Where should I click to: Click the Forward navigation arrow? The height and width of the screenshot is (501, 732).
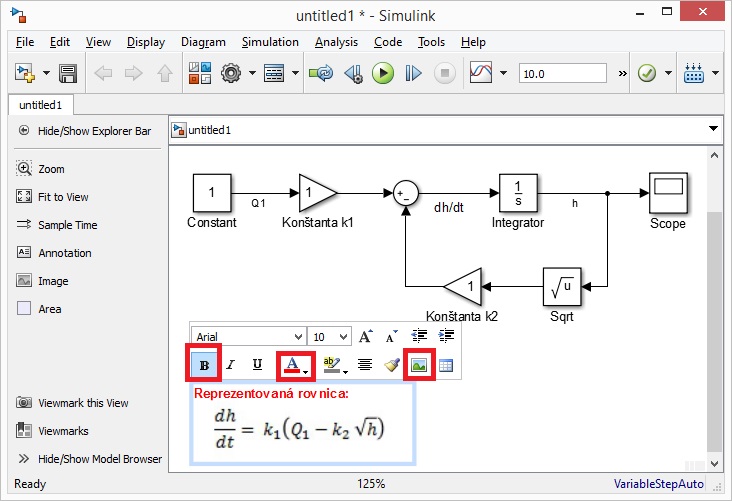134,73
